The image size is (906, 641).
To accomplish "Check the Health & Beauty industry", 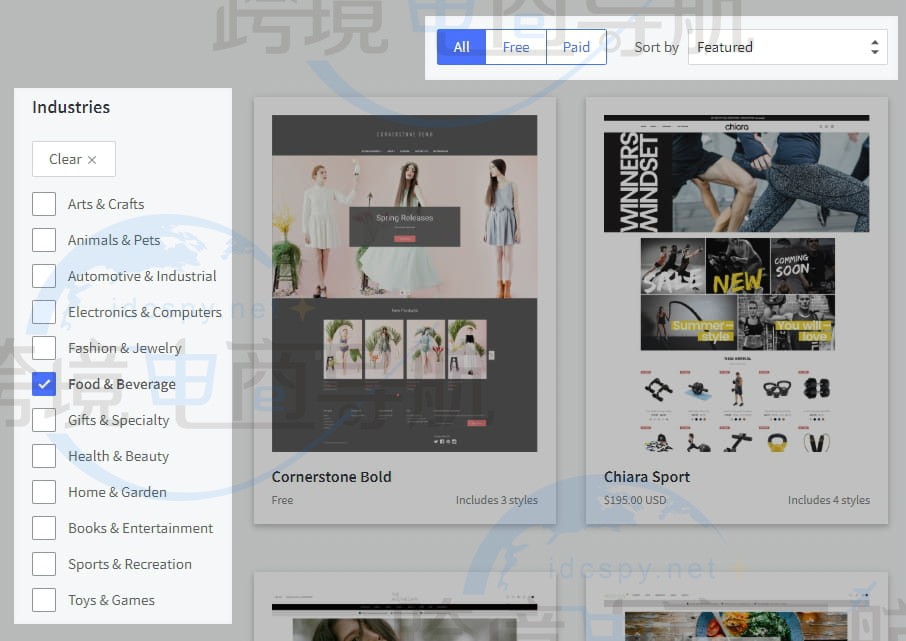I will (43, 456).
